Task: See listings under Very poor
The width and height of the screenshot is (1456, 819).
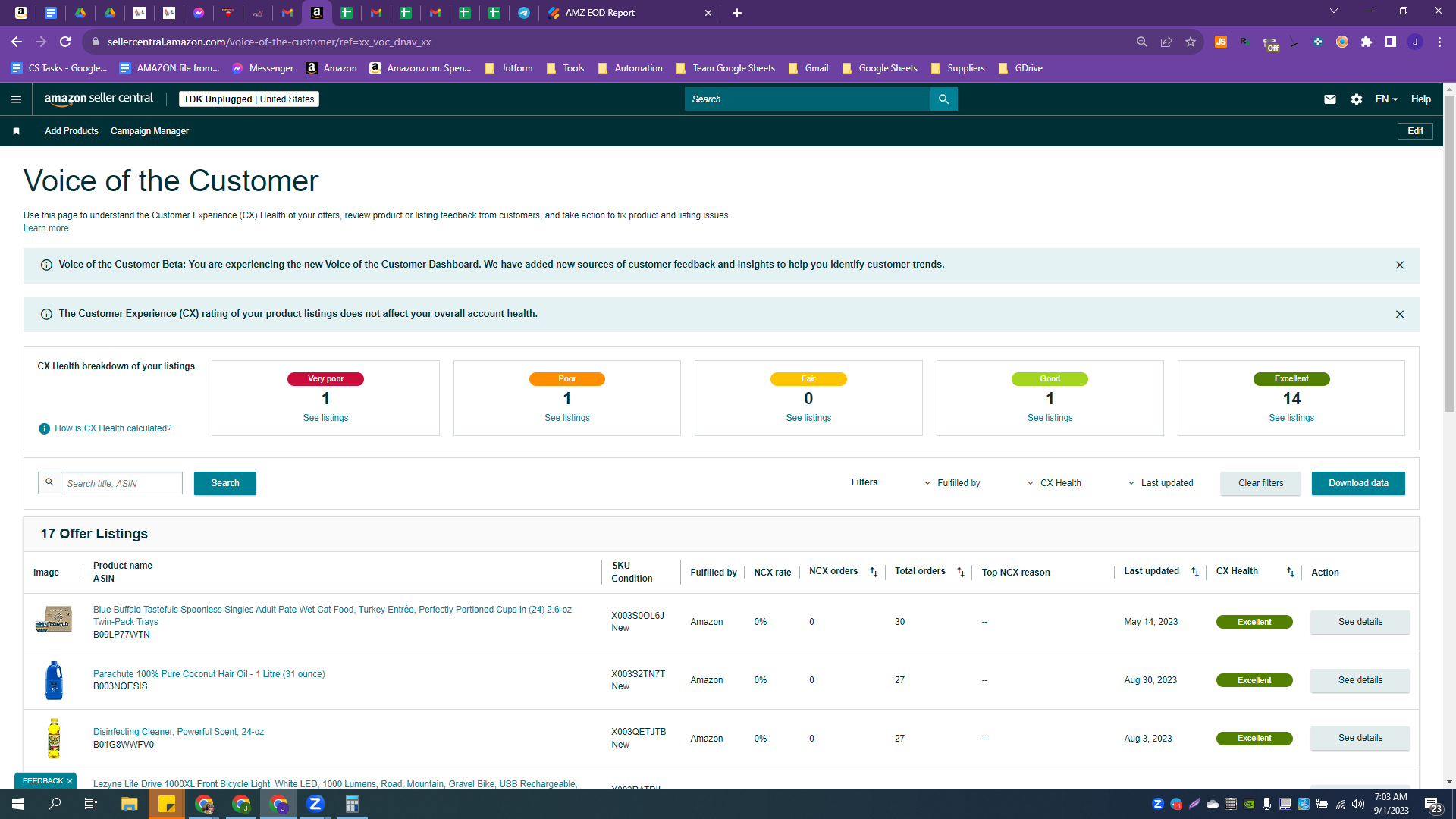Action: point(326,418)
